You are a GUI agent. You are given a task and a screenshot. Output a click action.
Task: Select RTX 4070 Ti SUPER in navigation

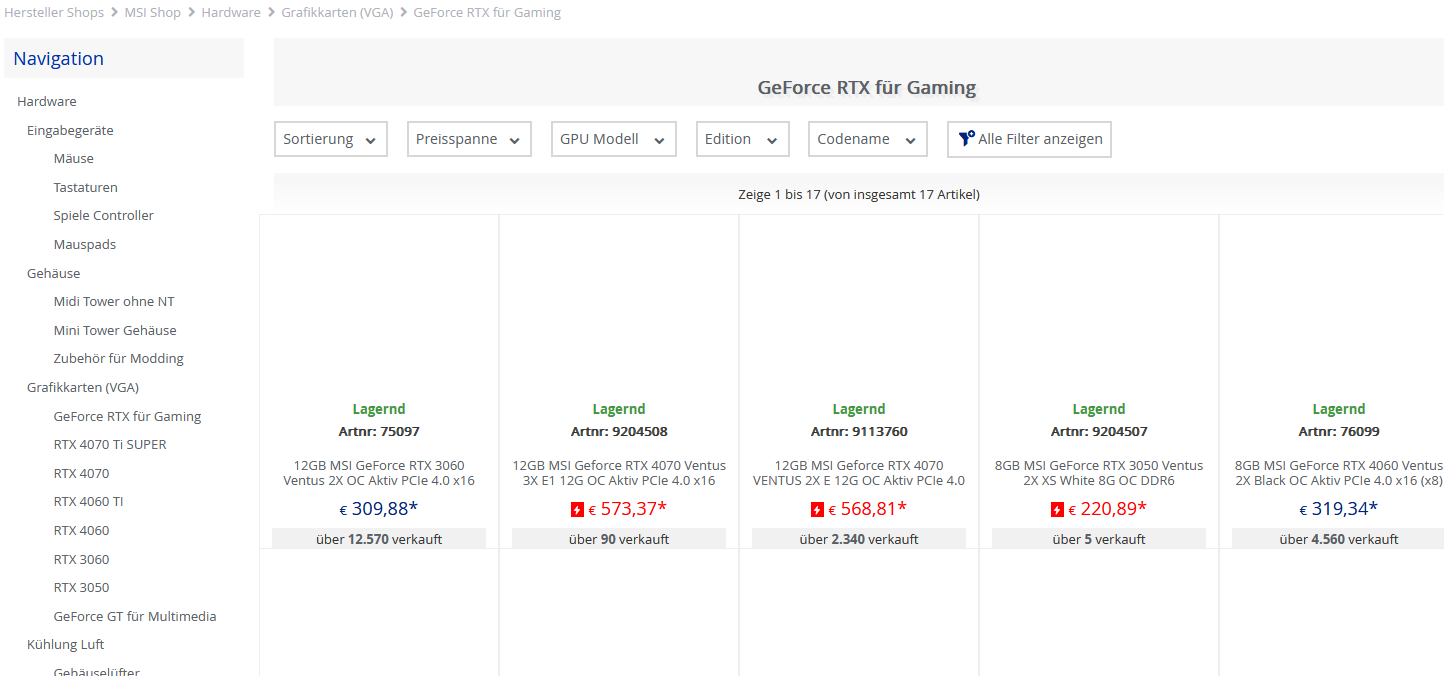point(110,445)
